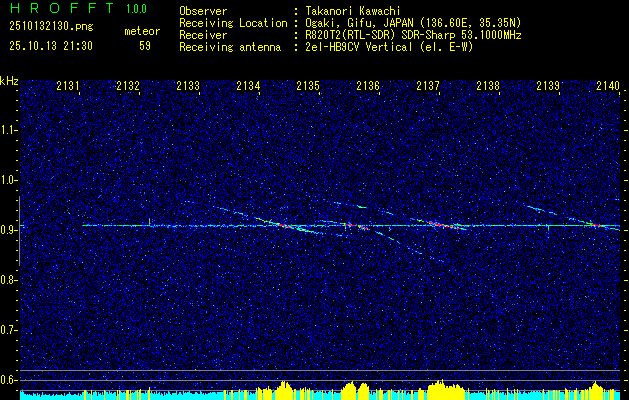Click the 2135 time marker
Viewport: 629px width, 400px height.
(x=308, y=85)
